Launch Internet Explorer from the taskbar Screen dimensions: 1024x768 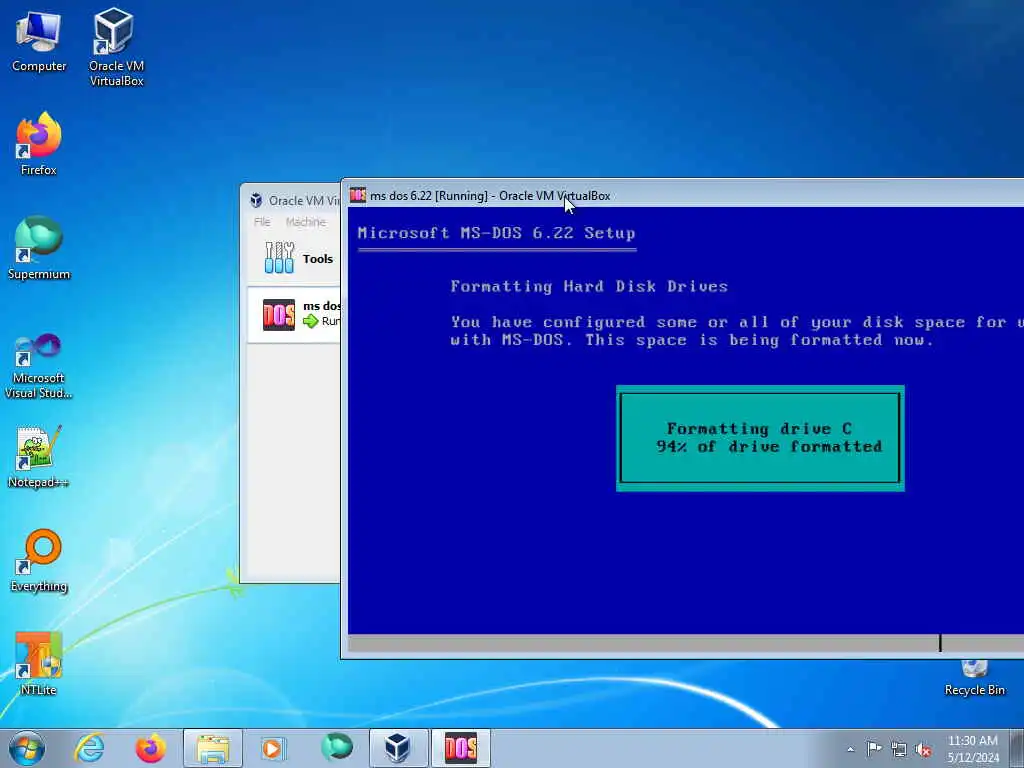(89, 748)
